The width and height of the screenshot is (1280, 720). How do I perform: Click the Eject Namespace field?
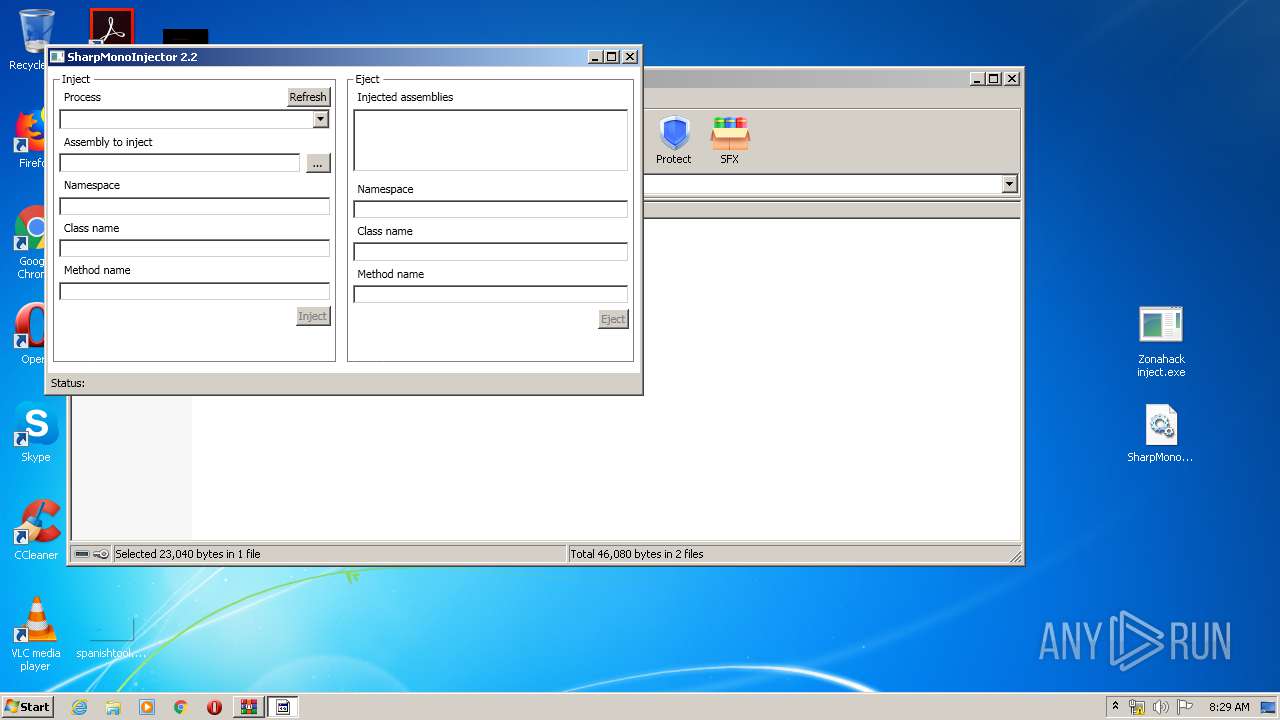pyautogui.click(x=490, y=209)
